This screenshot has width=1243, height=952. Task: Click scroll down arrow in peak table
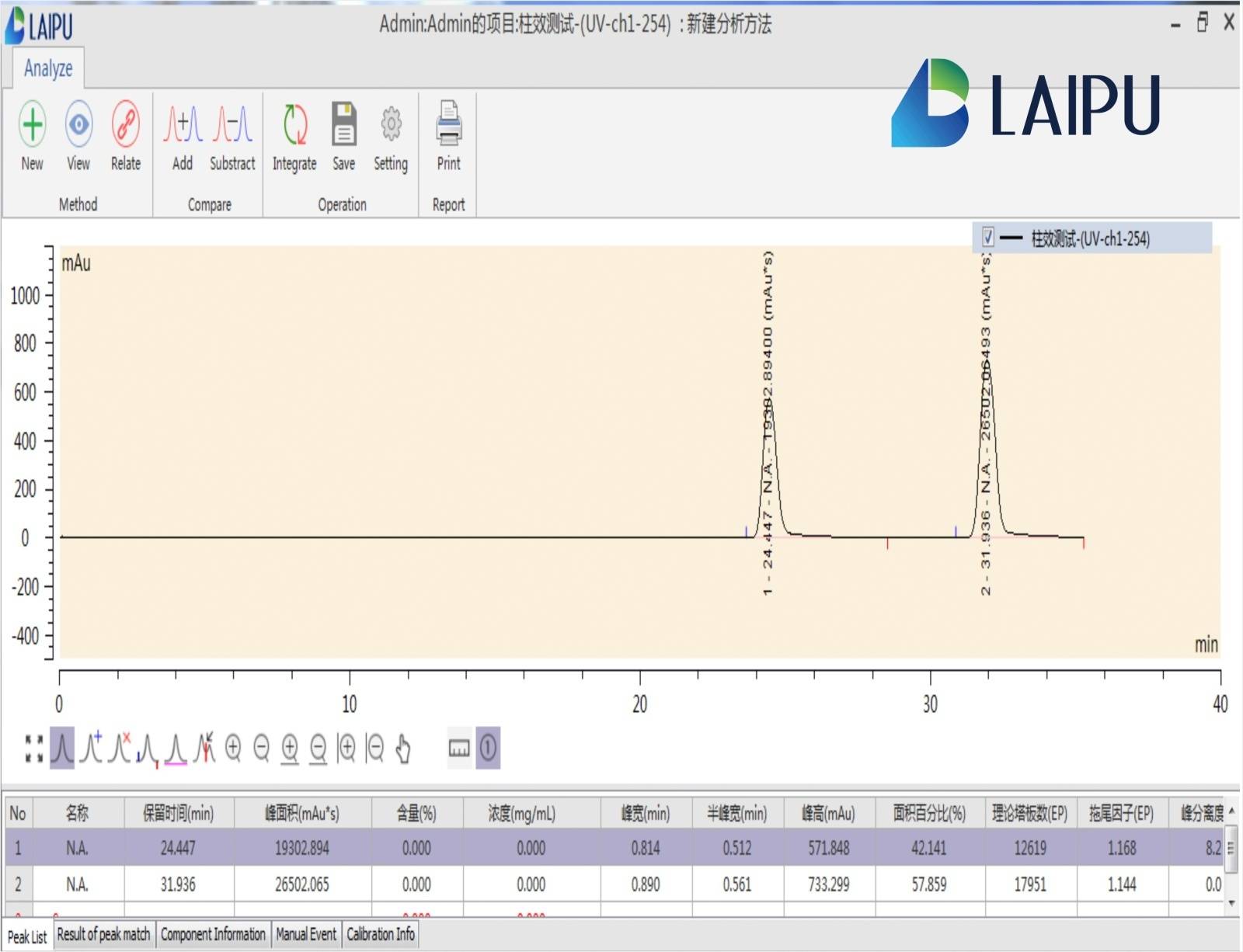coord(1231,903)
